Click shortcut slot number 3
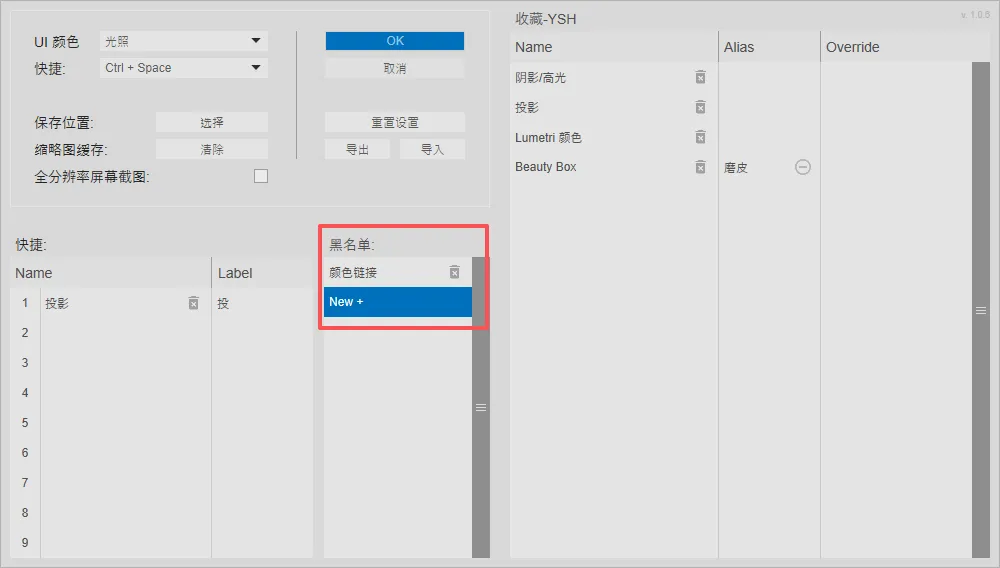 tap(25, 363)
